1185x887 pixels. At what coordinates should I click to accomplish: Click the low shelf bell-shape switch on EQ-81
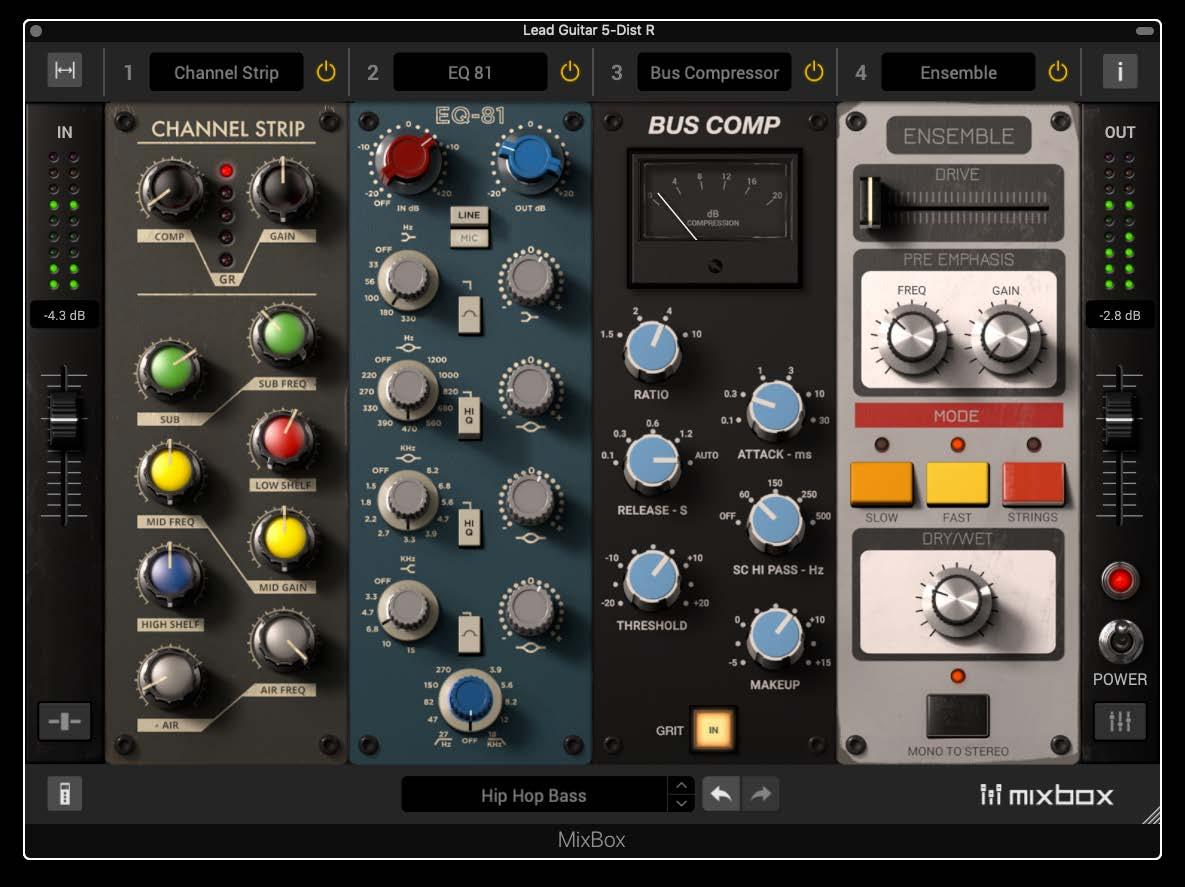point(469,314)
